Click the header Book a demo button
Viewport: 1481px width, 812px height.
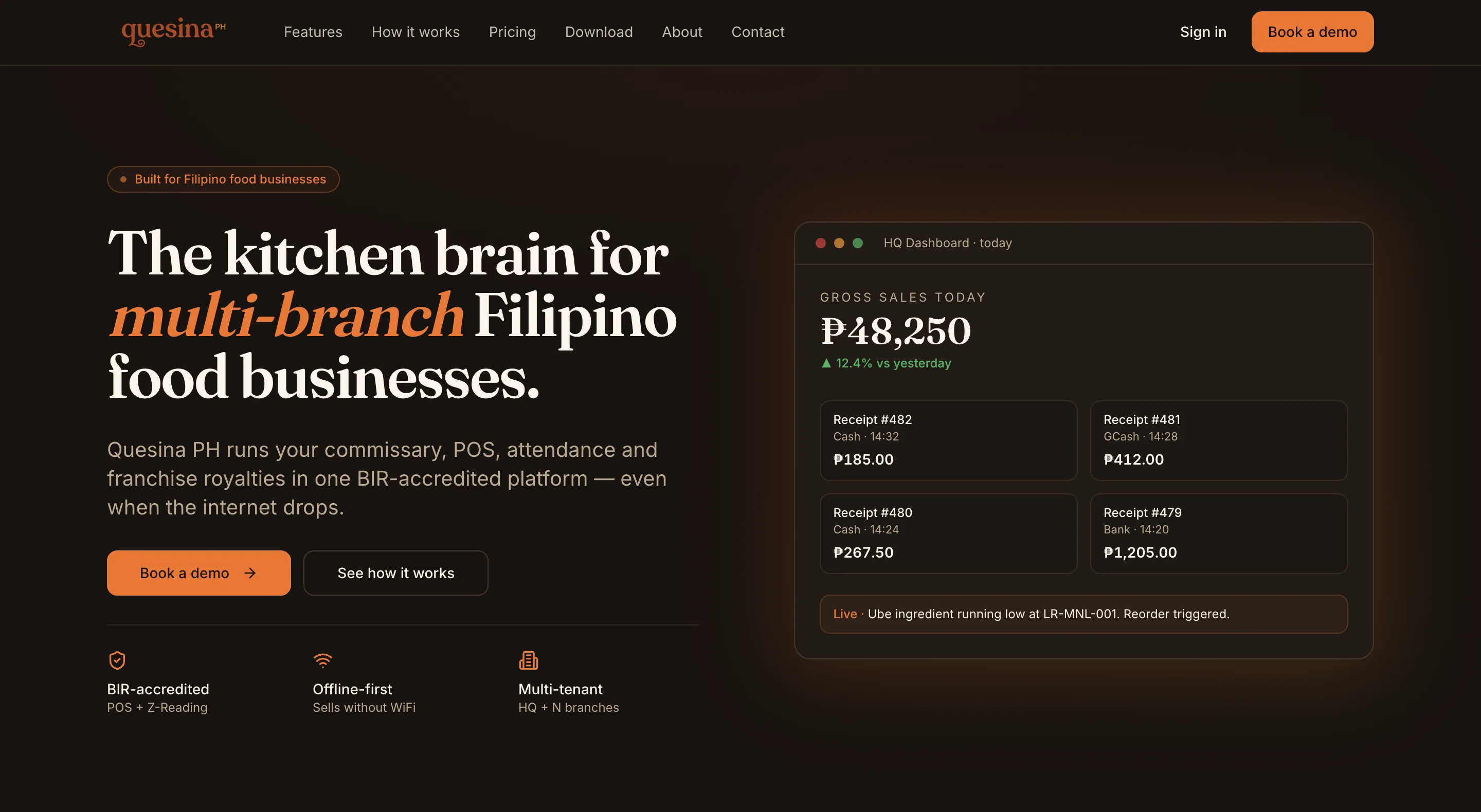[1312, 32]
